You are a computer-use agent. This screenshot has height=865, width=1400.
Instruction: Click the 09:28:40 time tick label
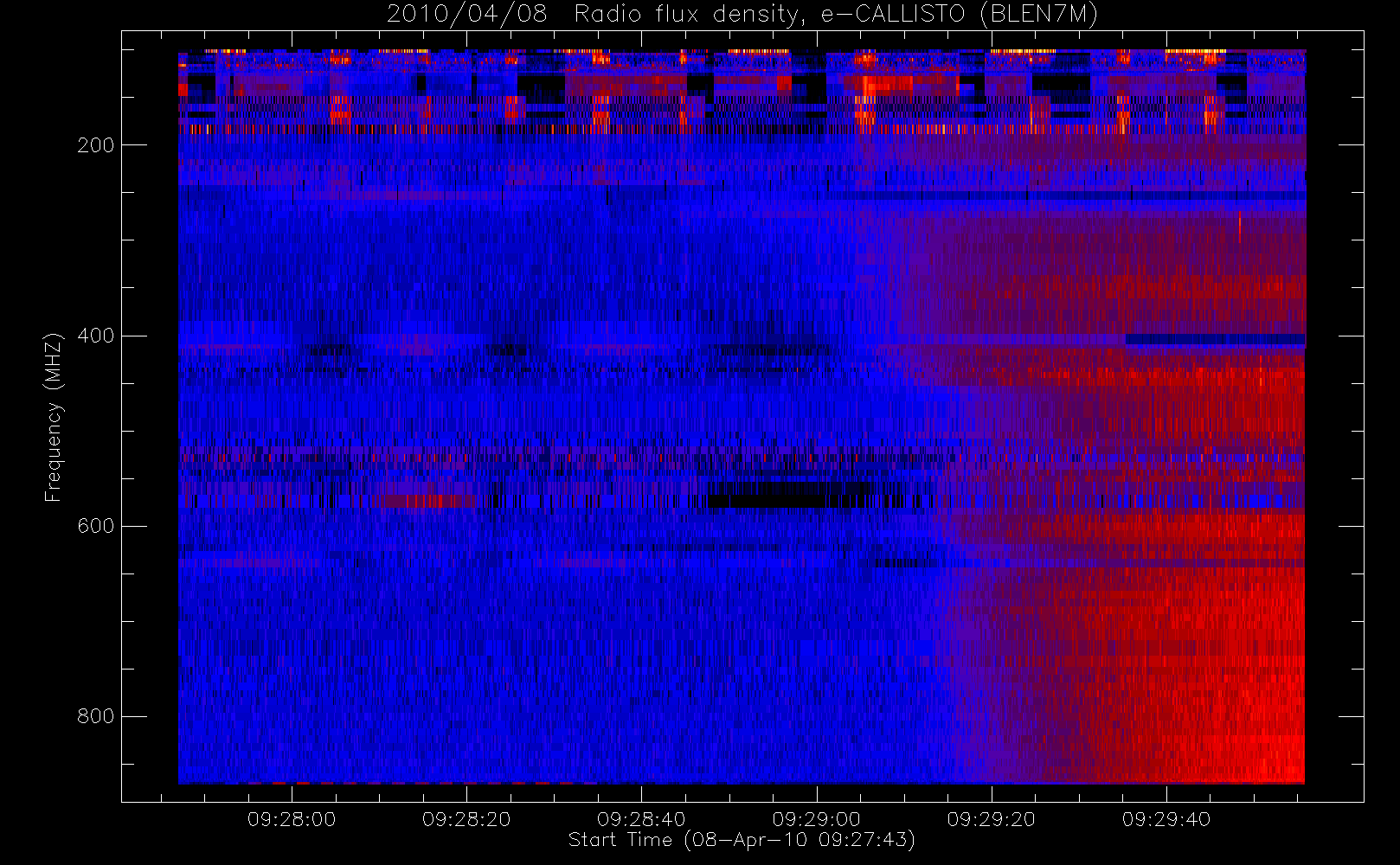point(641,819)
